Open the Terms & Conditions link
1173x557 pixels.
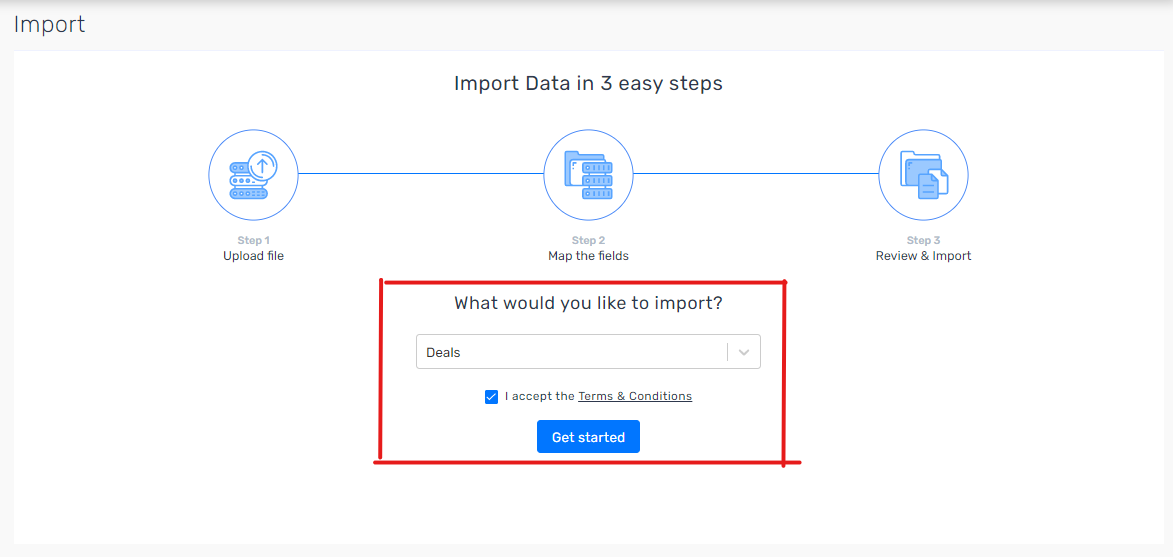point(635,396)
